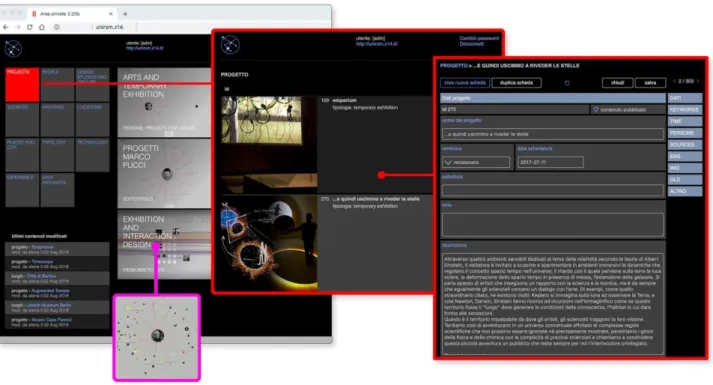Open the DATA INSTANCES tile
This screenshot has width=713, height=385.
click(x=57, y=190)
